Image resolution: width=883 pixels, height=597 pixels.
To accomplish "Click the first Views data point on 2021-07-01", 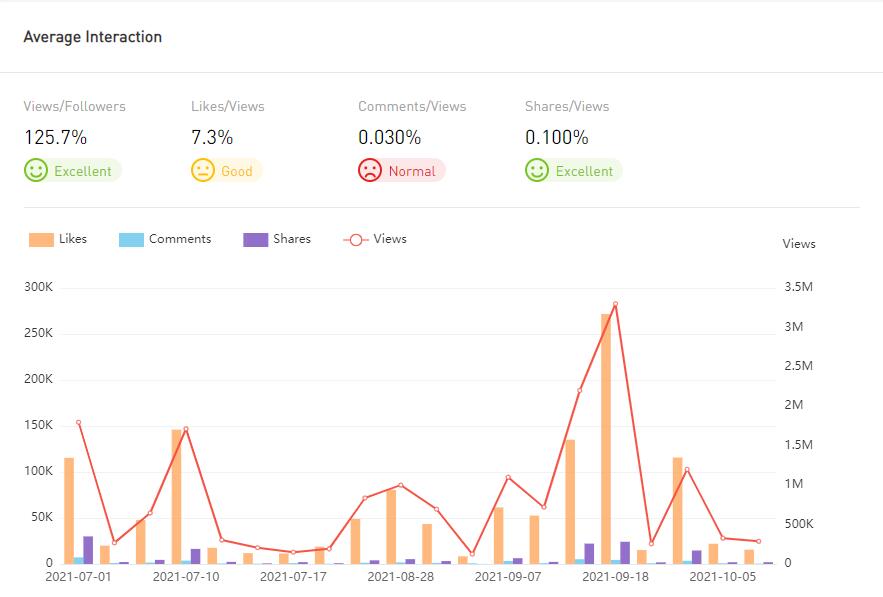I will (78, 422).
